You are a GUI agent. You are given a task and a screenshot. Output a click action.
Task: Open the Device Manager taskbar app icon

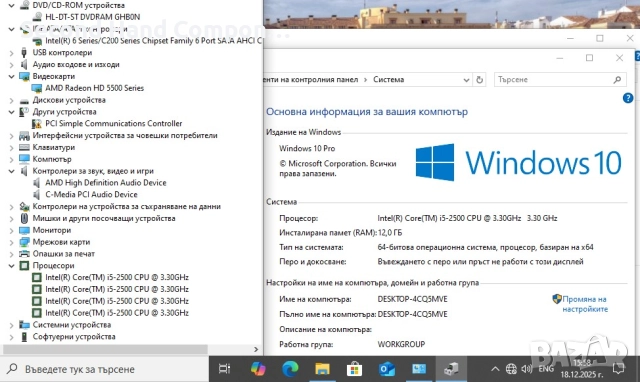tap(451, 369)
